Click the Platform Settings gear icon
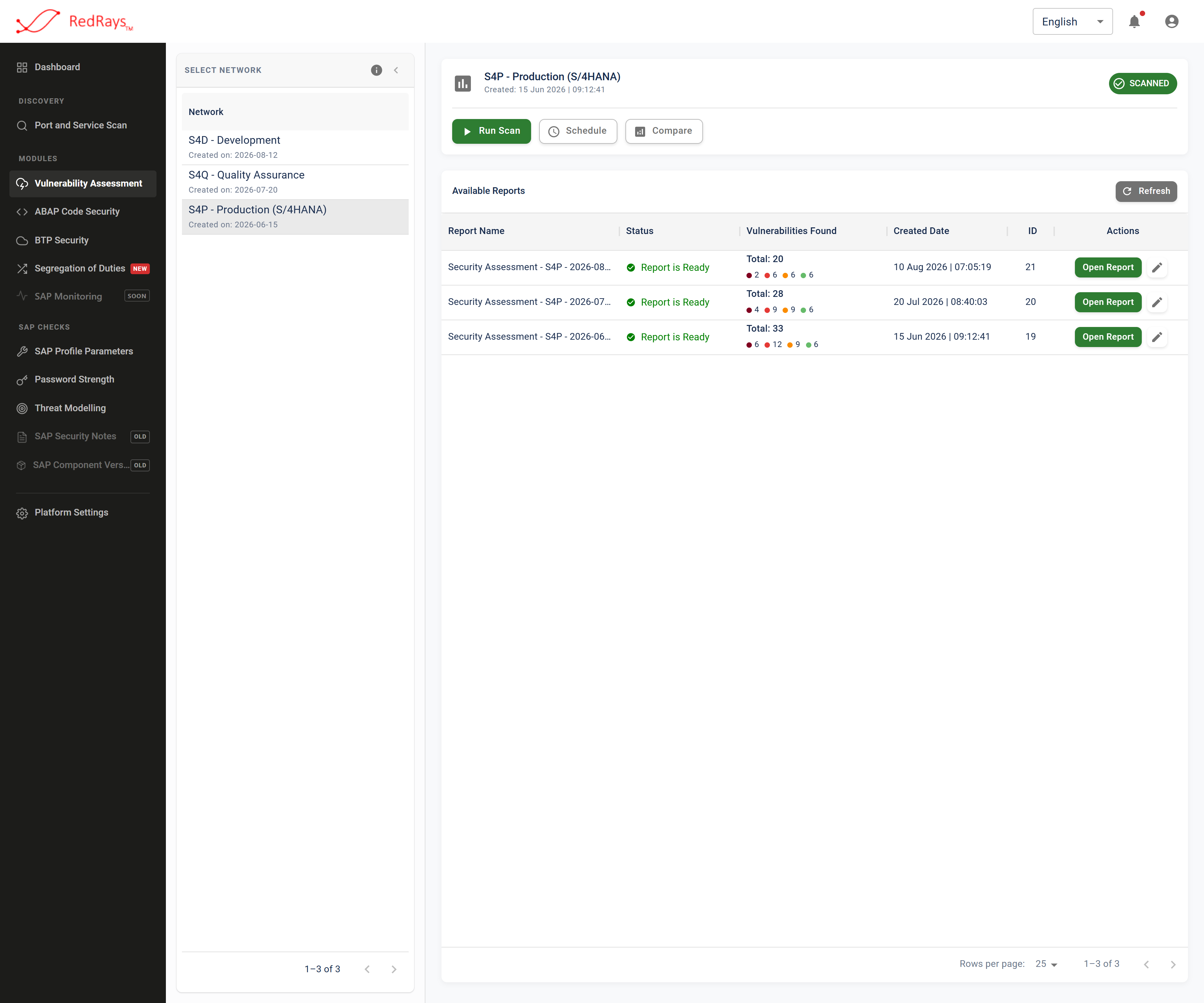This screenshot has width=1204, height=1003. click(22, 513)
